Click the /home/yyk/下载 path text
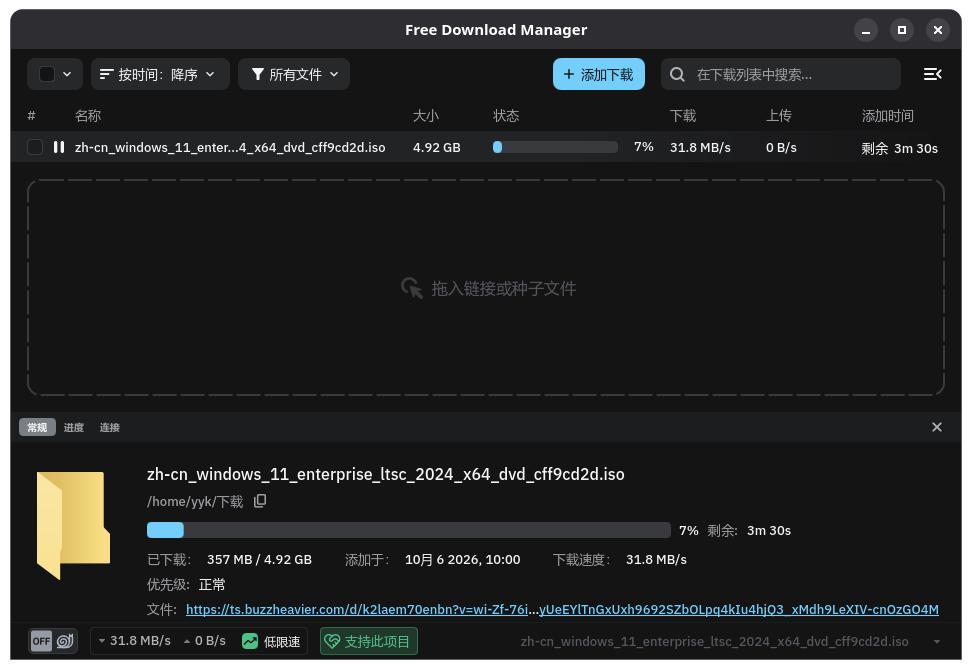The image size is (972, 670). coord(195,501)
